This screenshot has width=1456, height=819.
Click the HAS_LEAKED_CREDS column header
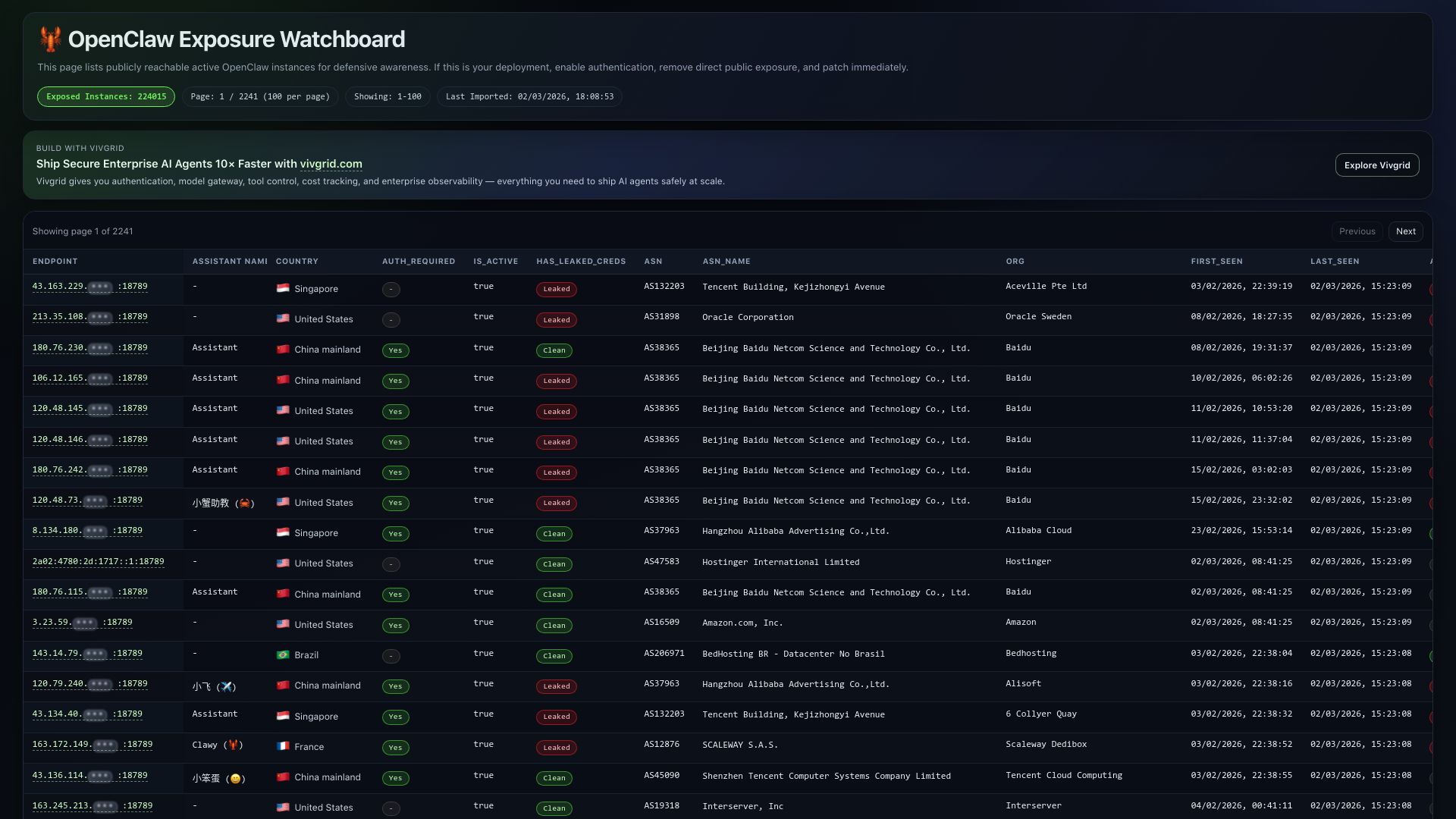581,262
